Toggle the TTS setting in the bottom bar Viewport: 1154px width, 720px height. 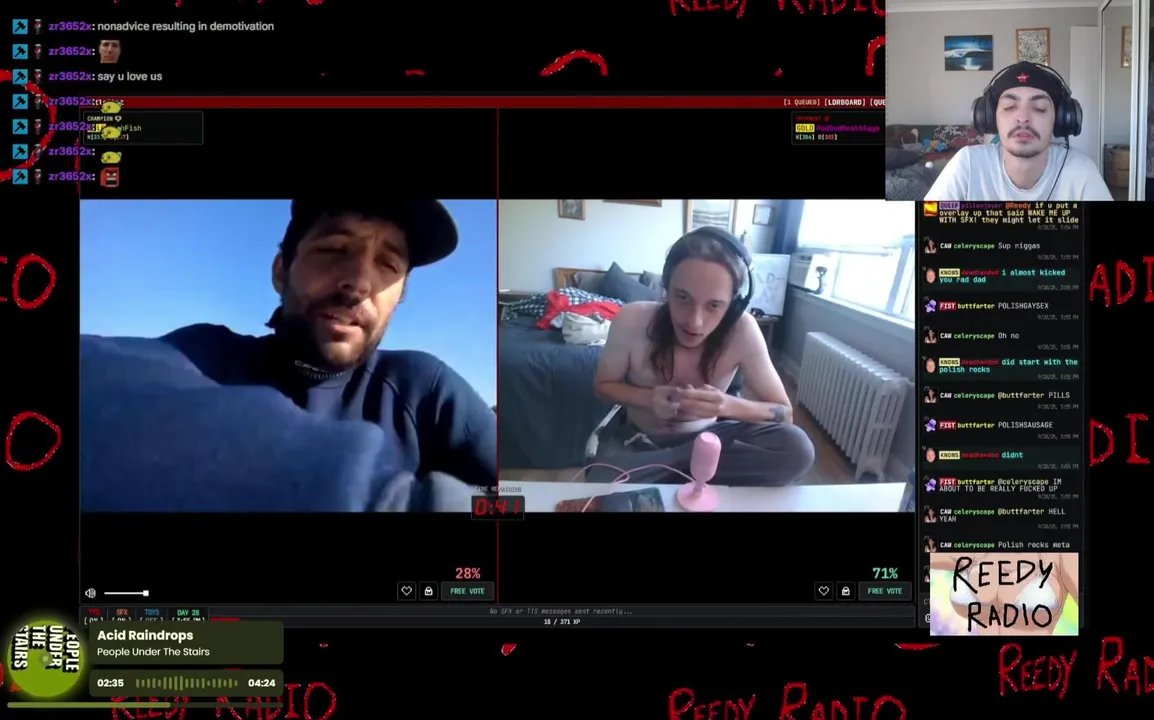click(x=93, y=615)
